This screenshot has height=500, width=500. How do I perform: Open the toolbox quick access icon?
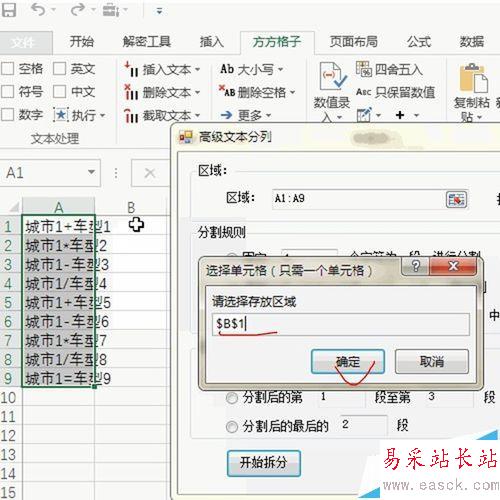(110, 10)
